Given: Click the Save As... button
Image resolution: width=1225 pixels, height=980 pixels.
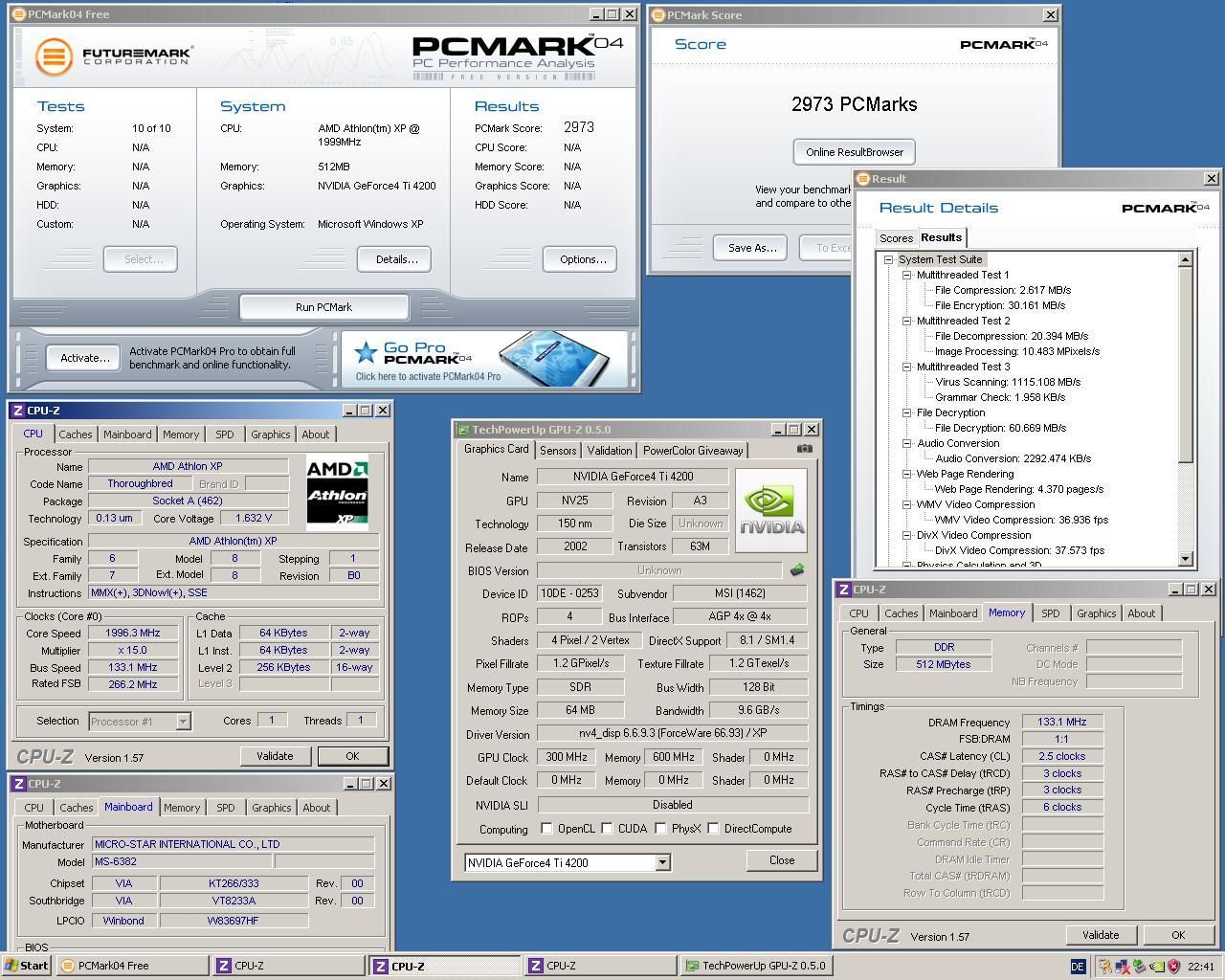Looking at the screenshot, I should (x=751, y=248).
